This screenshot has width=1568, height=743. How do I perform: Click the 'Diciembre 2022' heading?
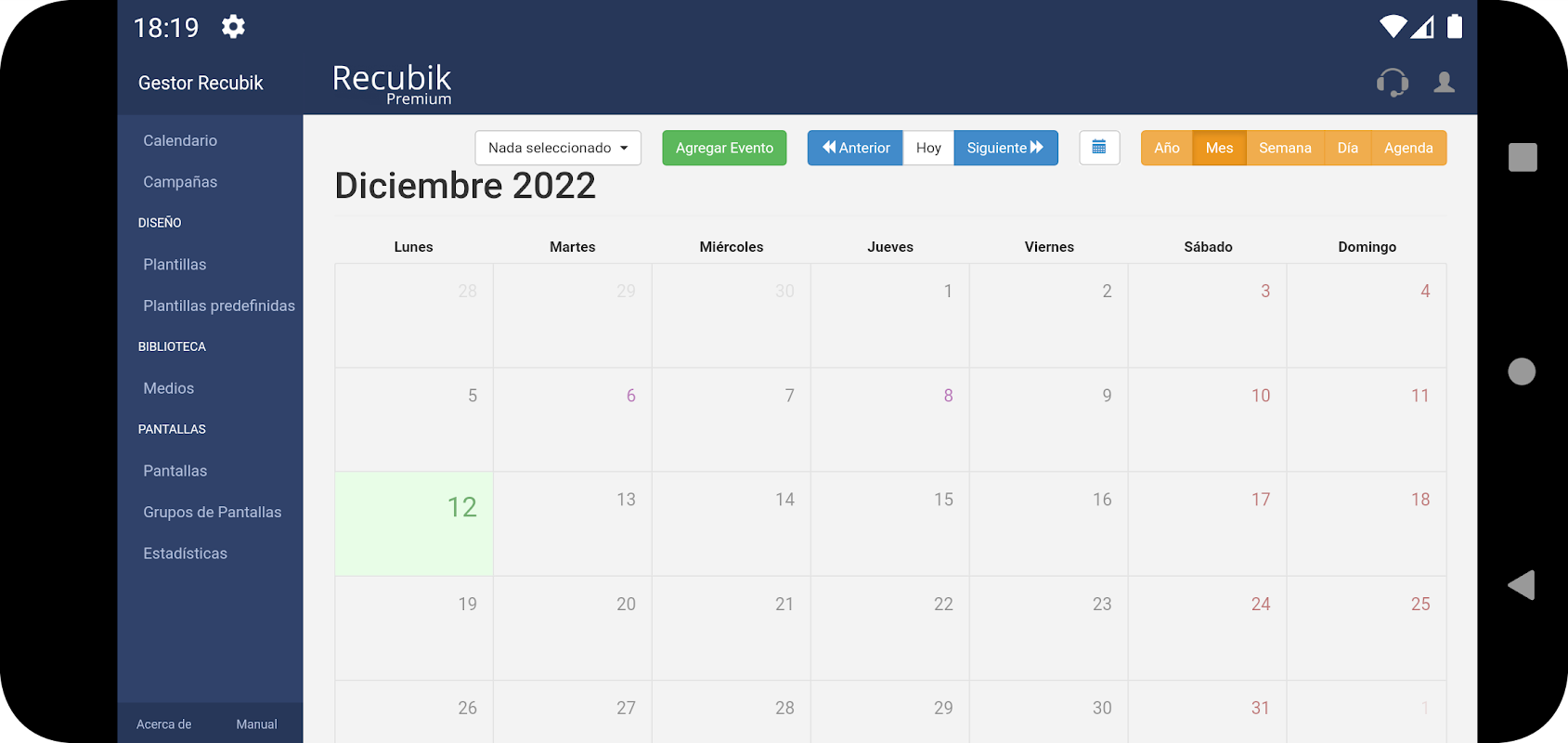[x=465, y=186]
